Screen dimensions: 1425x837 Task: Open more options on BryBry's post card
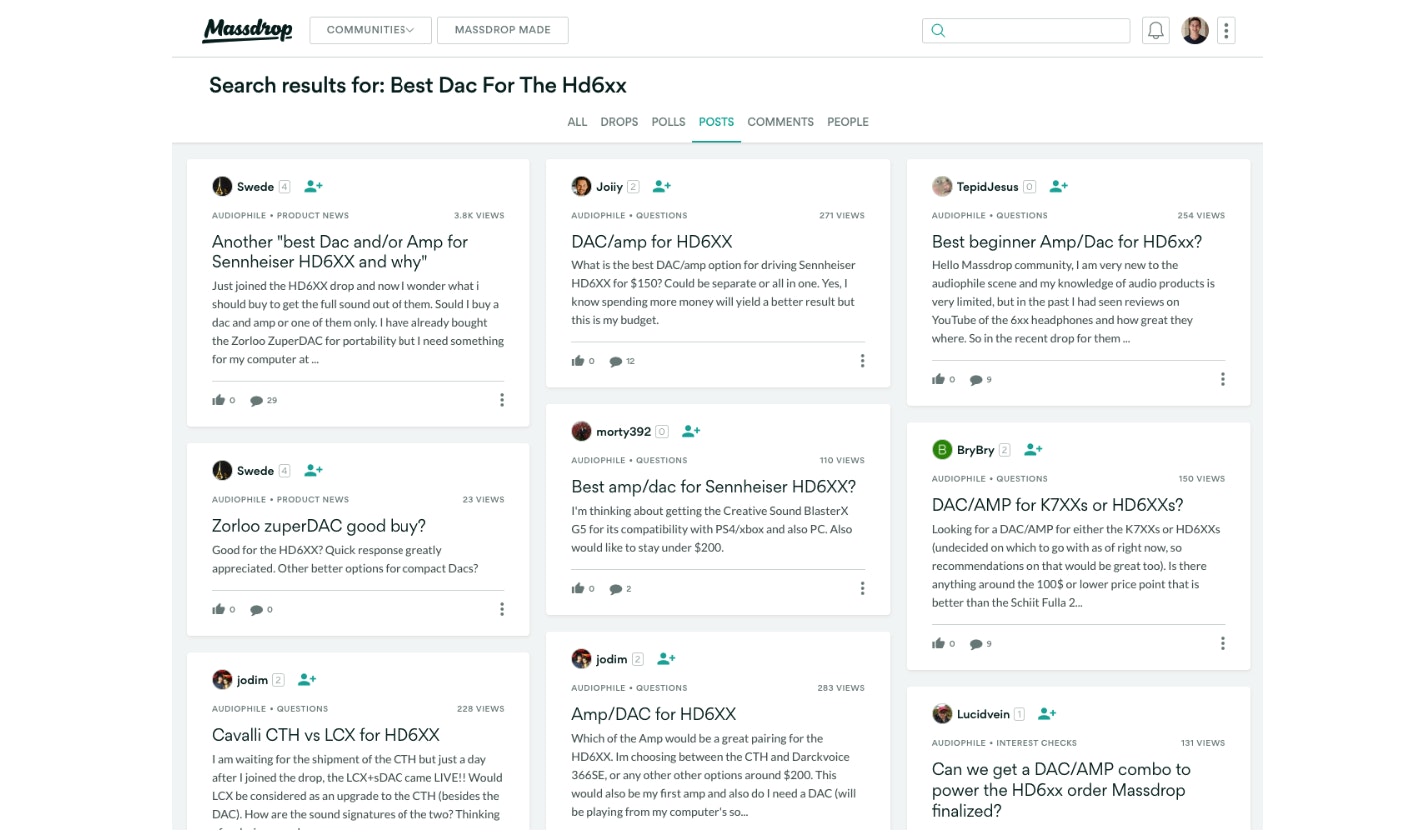pos(1222,644)
